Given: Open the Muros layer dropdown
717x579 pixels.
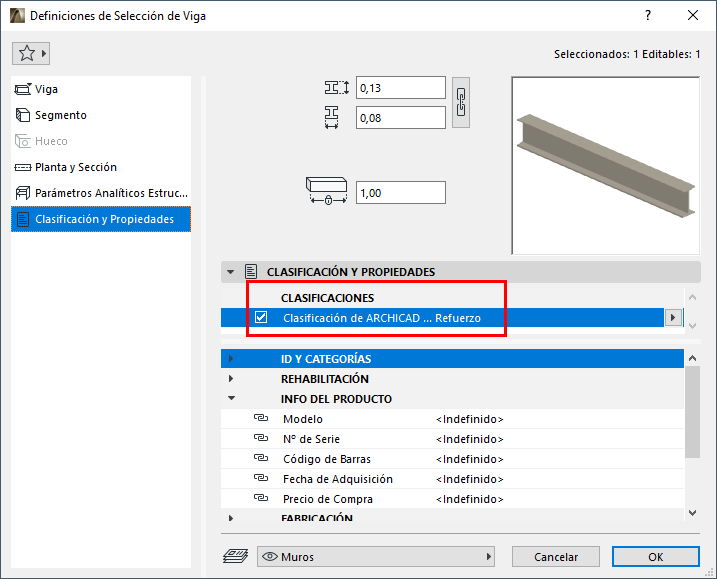Looking at the screenshot, I should click(376, 556).
